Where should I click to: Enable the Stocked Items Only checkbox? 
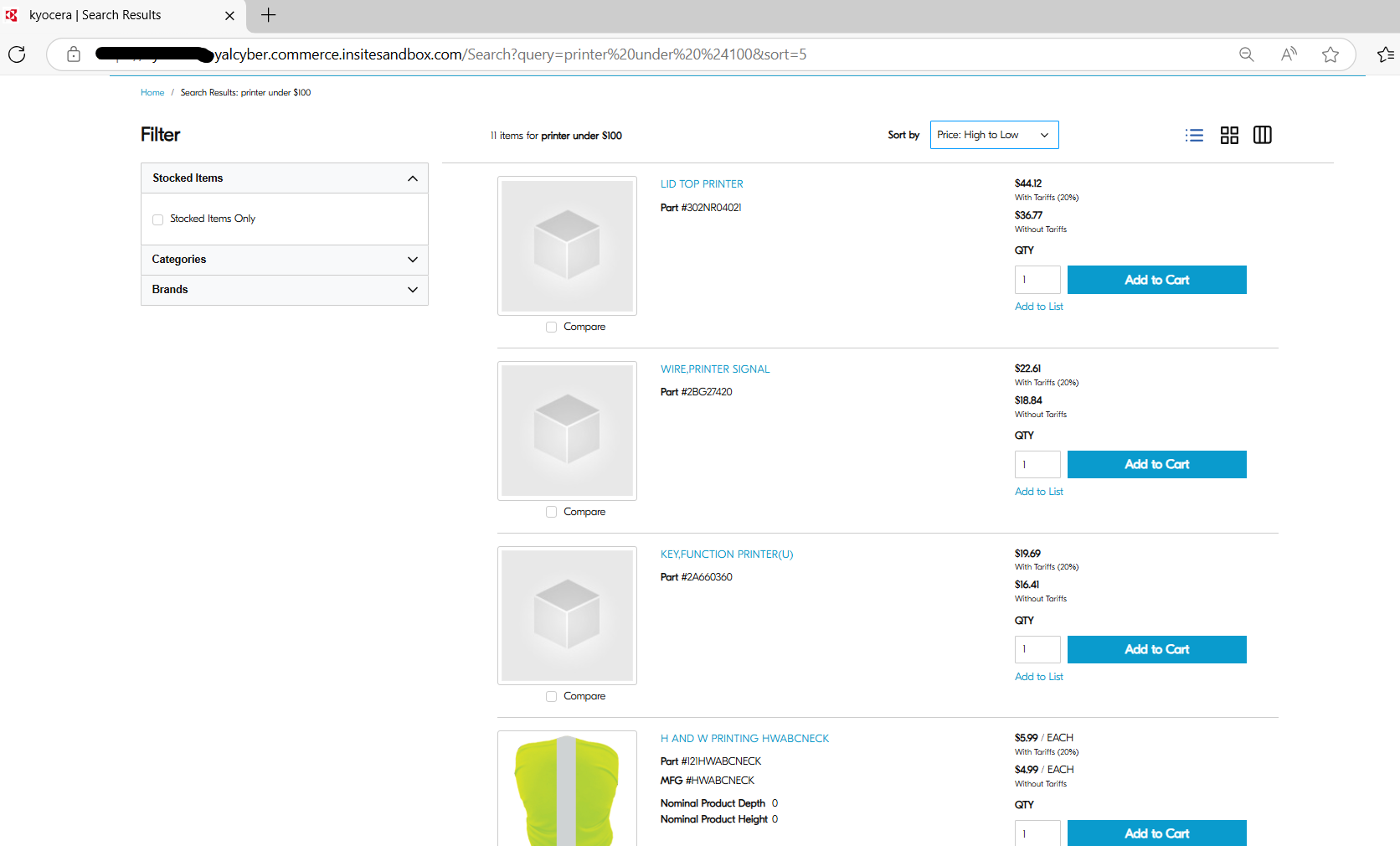point(158,219)
